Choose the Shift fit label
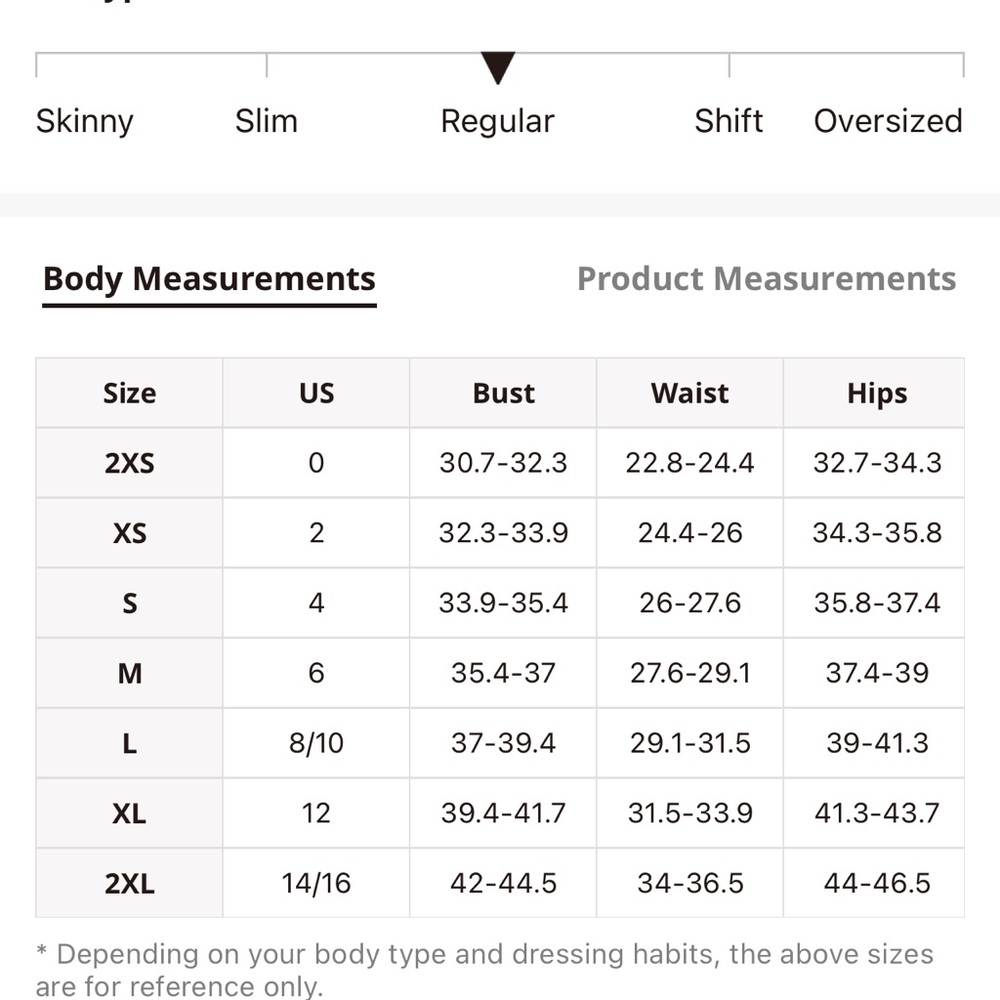 tap(728, 121)
